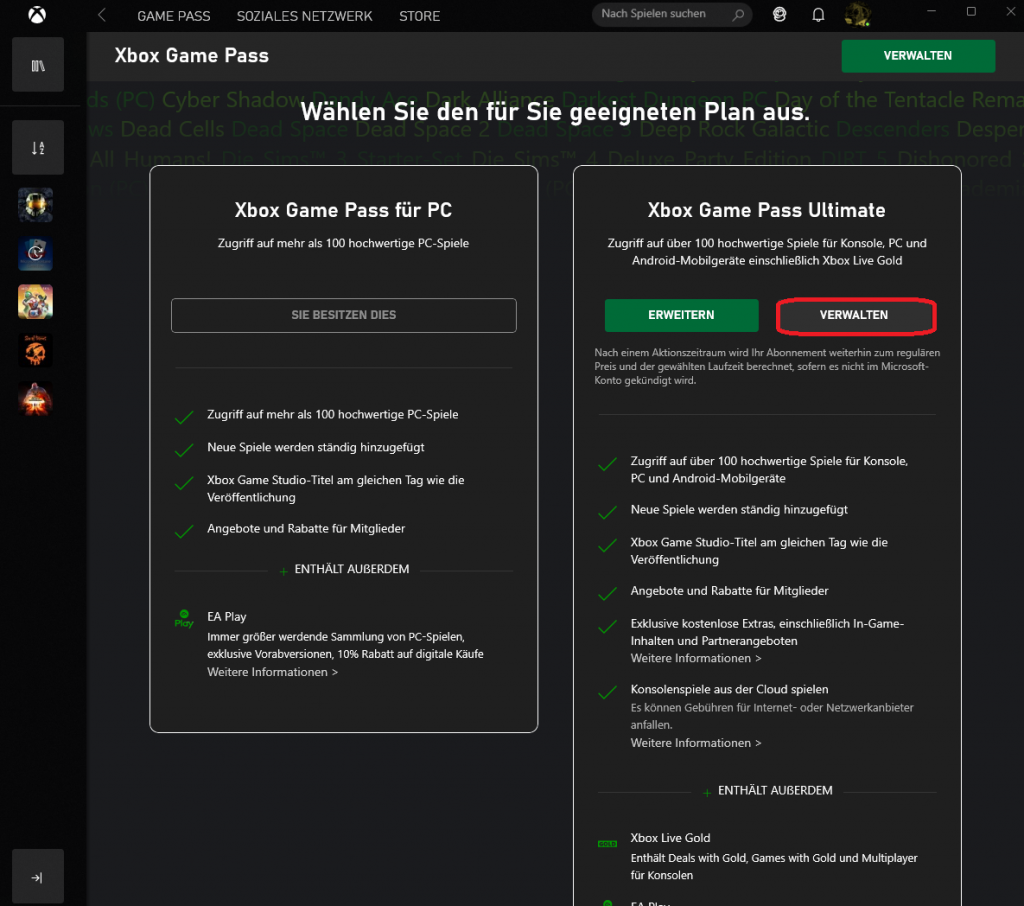Click the green ERWEITERN button
Screen dimensions: 1024x906
pos(681,315)
